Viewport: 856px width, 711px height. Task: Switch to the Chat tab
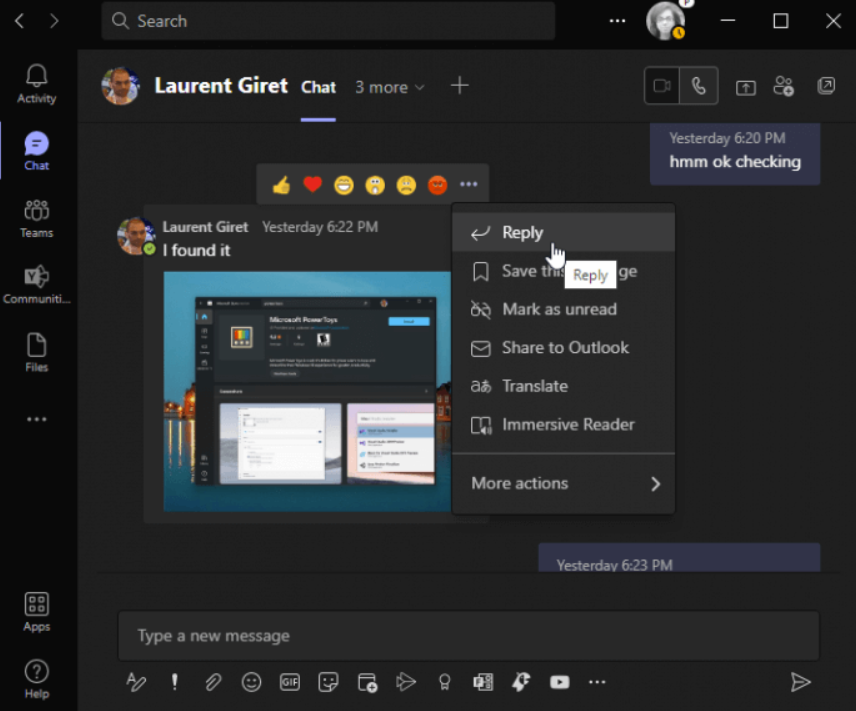point(318,87)
